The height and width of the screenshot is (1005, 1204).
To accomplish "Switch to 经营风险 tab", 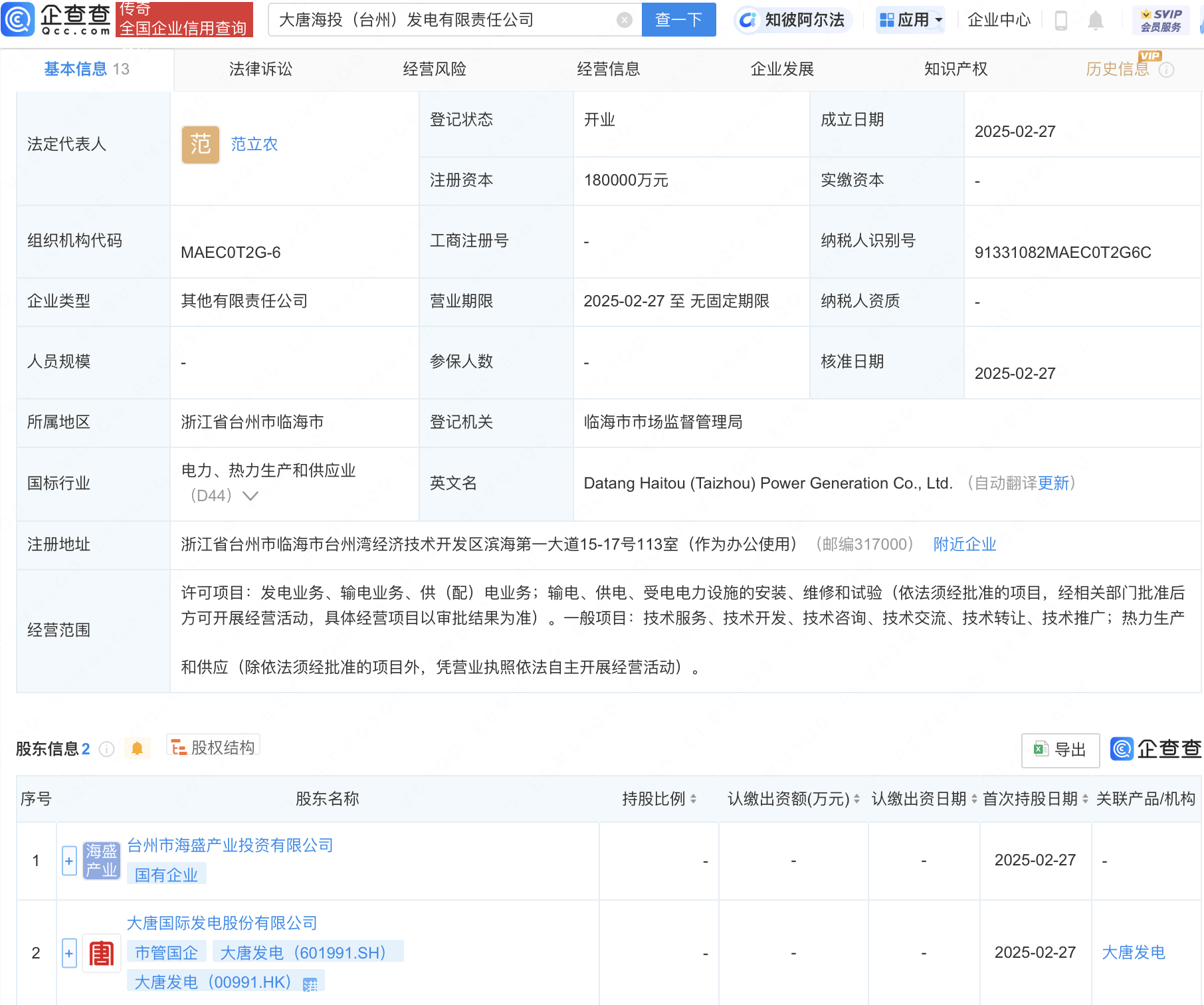I will coord(435,69).
